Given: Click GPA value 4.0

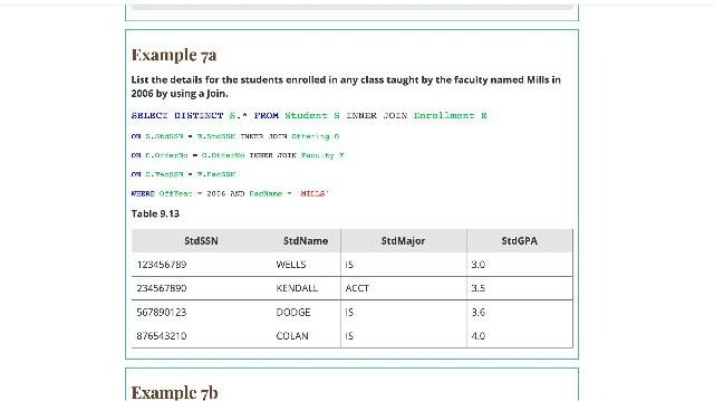Looking at the screenshot, I should tap(478, 336).
